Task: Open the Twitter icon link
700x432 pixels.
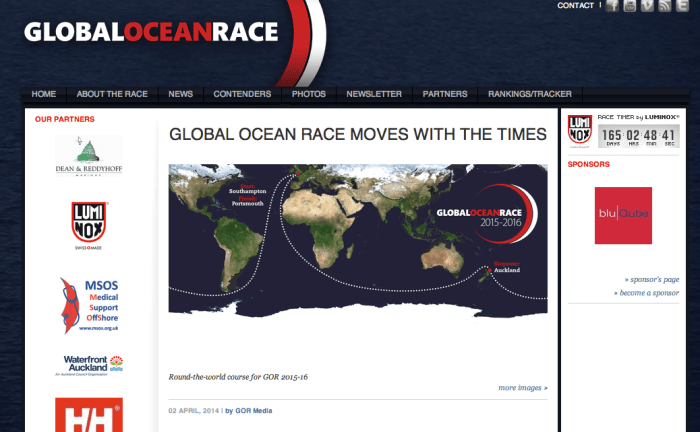Action: click(682, 6)
